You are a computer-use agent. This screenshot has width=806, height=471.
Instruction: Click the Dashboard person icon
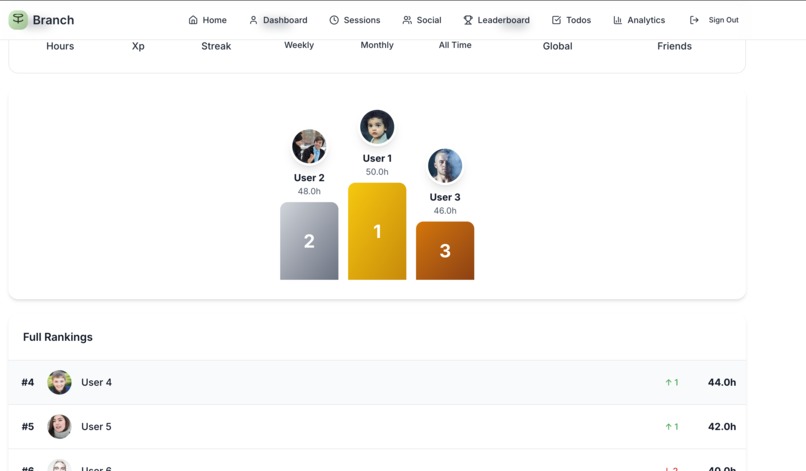(x=253, y=20)
